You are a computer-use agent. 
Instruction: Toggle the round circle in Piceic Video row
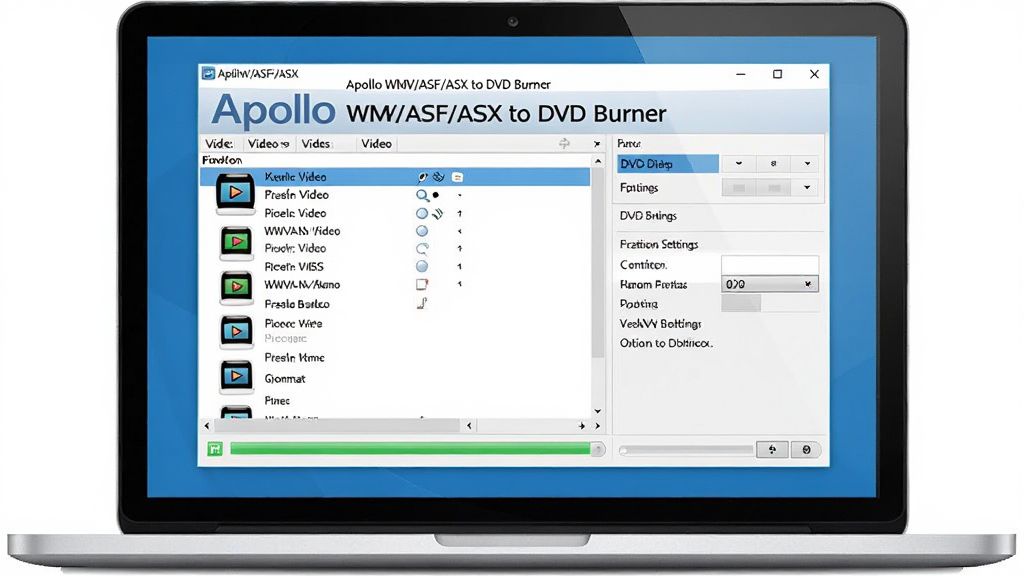pyautogui.click(x=422, y=214)
